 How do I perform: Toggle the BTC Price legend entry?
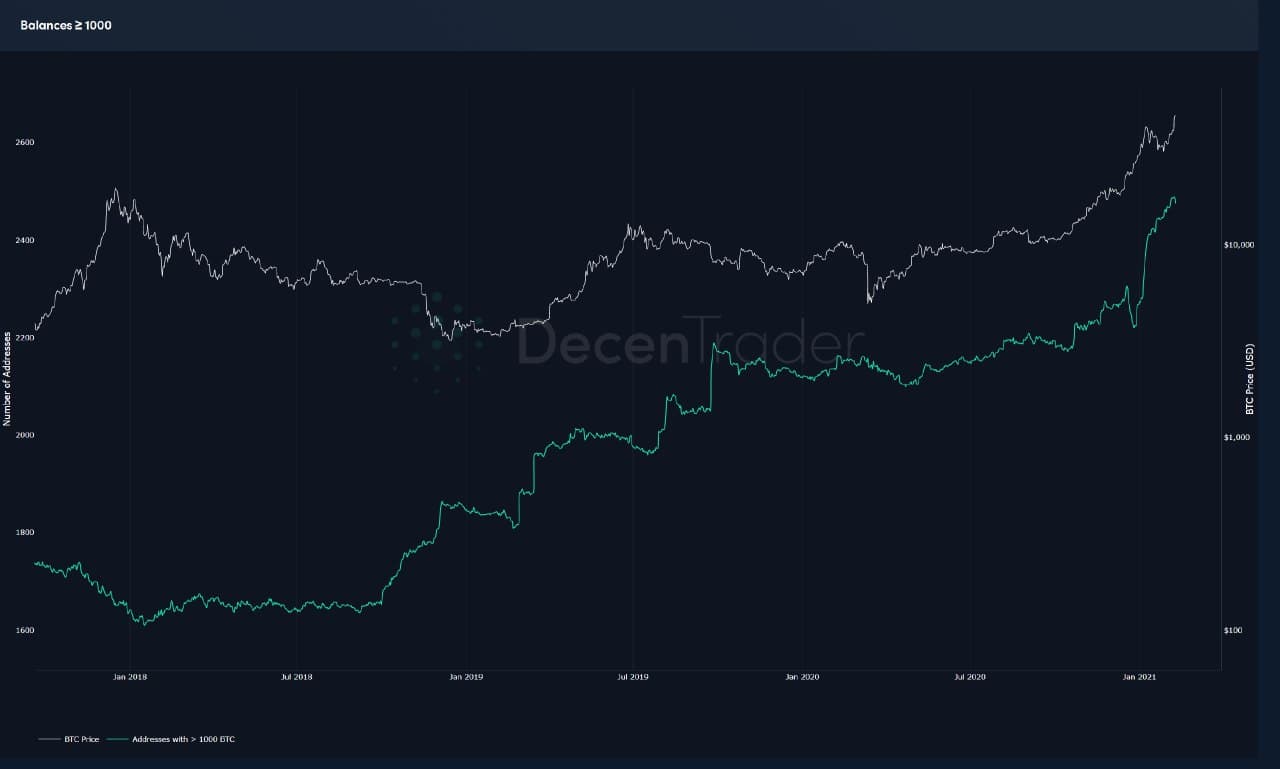81,739
